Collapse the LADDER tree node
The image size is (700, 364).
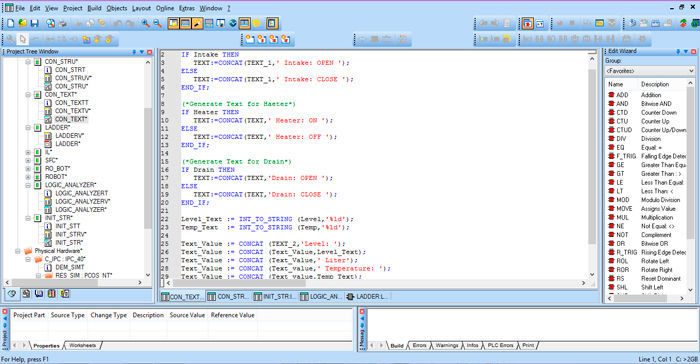pos(28,128)
